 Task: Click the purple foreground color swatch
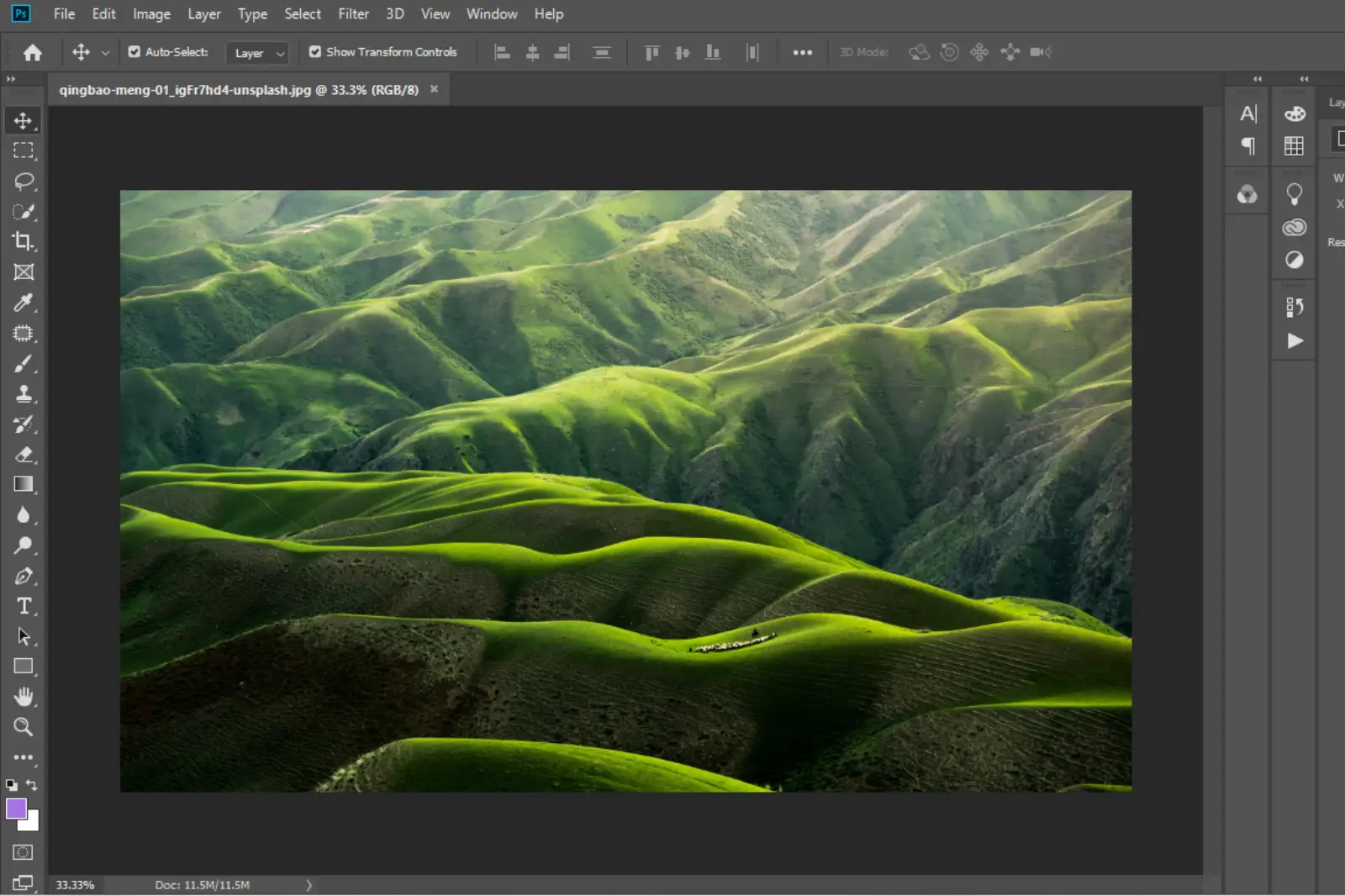tap(18, 808)
